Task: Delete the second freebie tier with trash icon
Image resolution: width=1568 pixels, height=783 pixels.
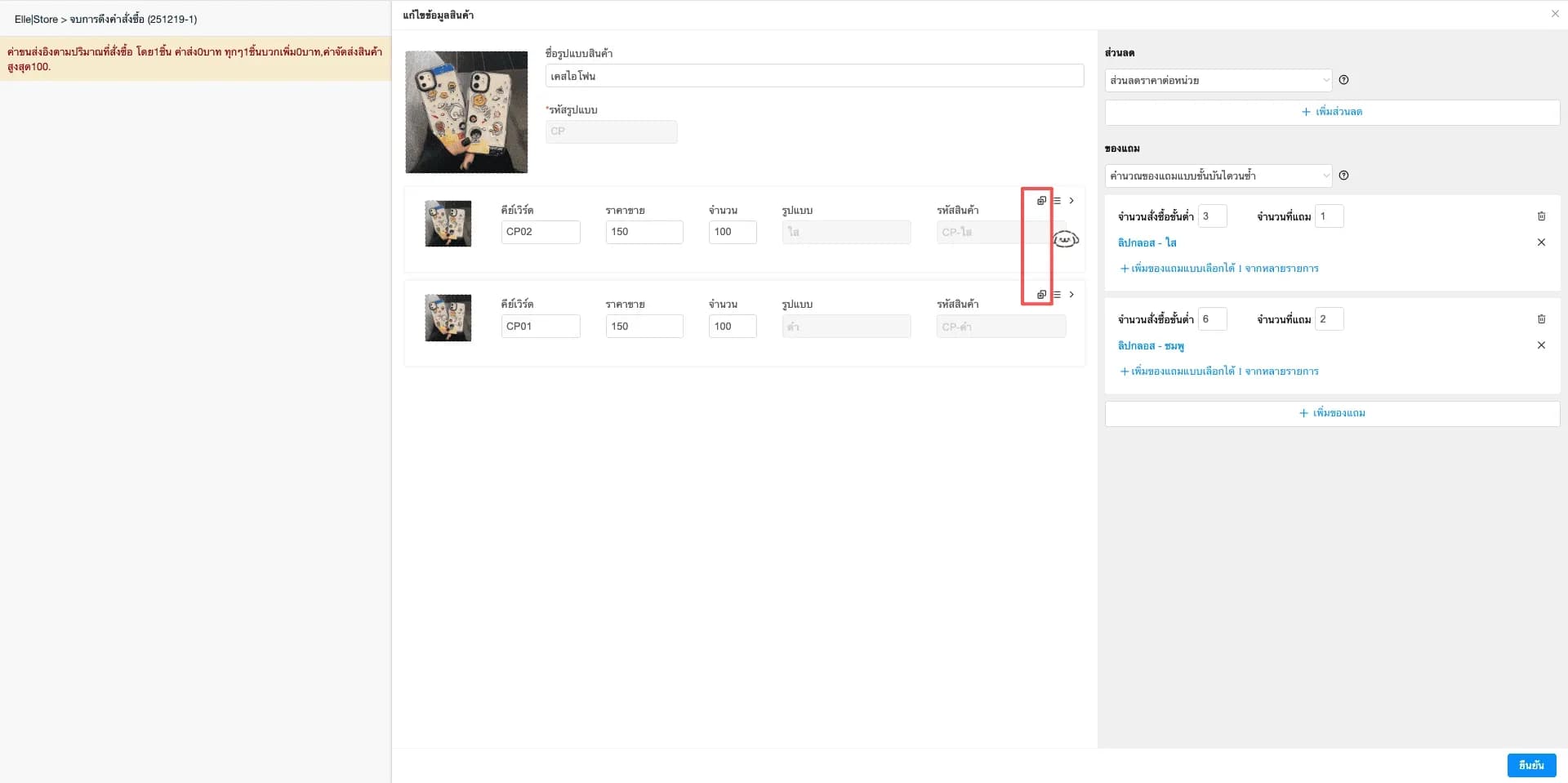Action: coord(1541,319)
